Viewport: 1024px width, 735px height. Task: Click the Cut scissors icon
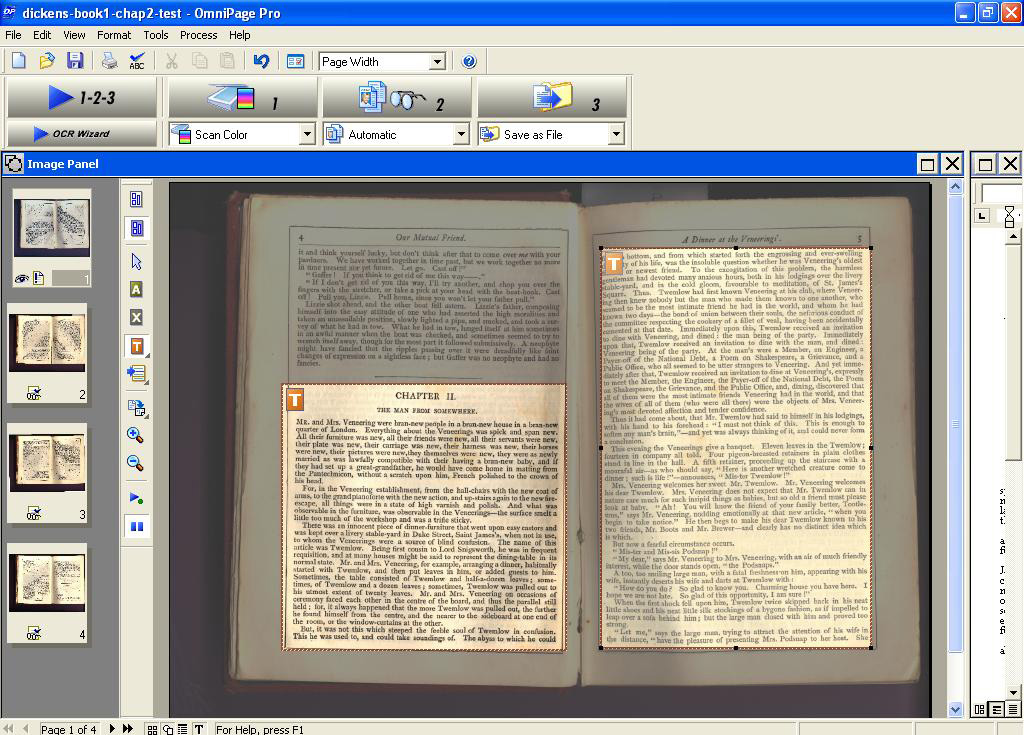point(171,61)
